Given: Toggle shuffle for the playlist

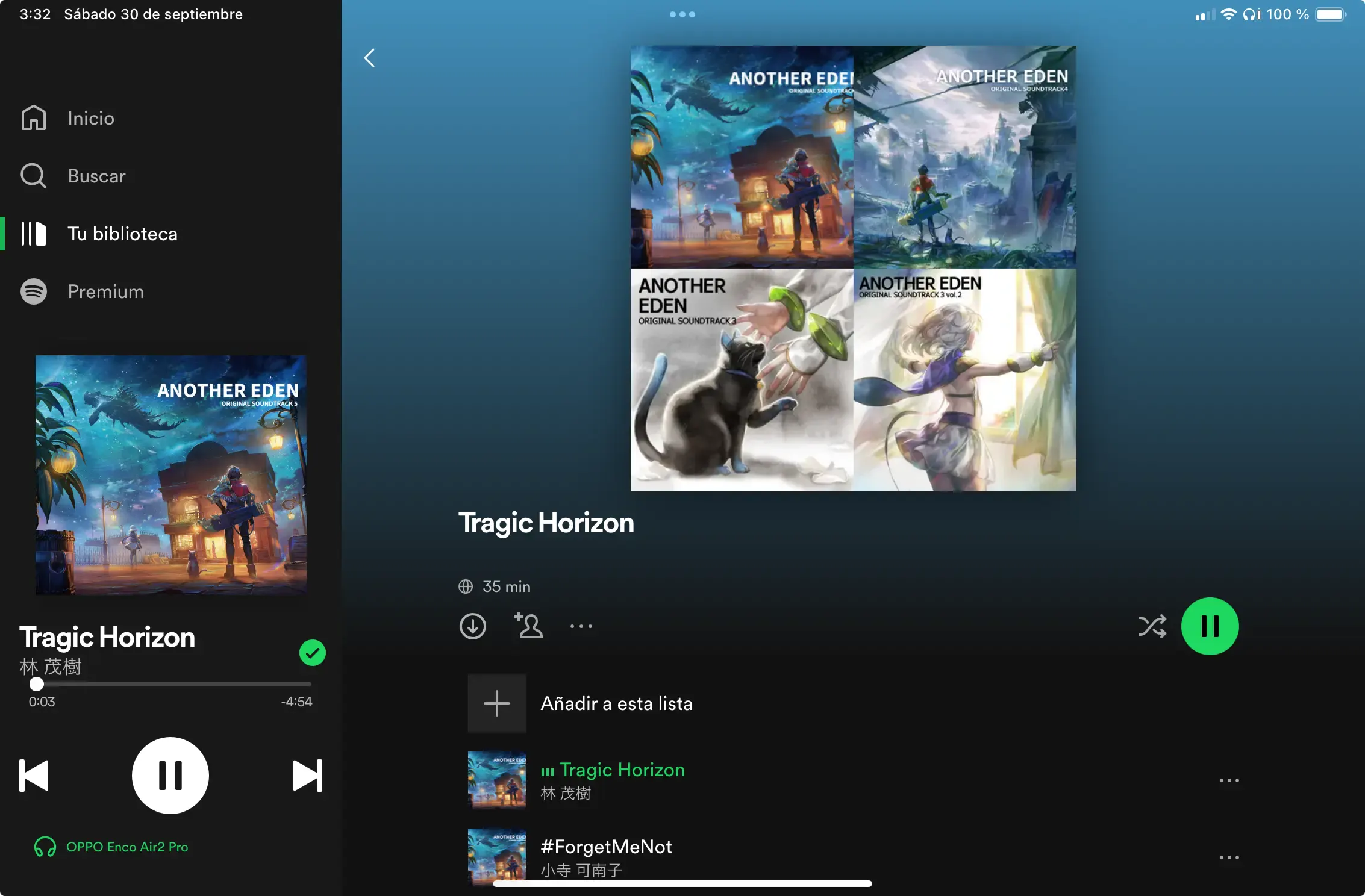Looking at the screenshot, I should [1152, 626].
